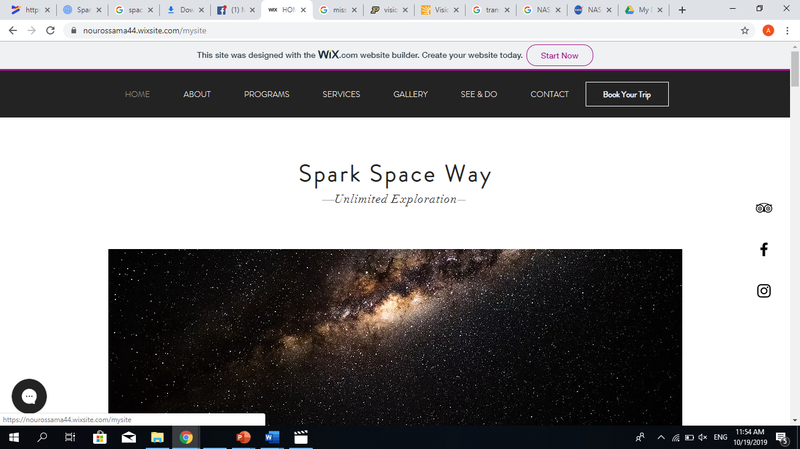The image size is (800, 449).
Task: Open the Facebook social icon
Action: pos(763,250)
